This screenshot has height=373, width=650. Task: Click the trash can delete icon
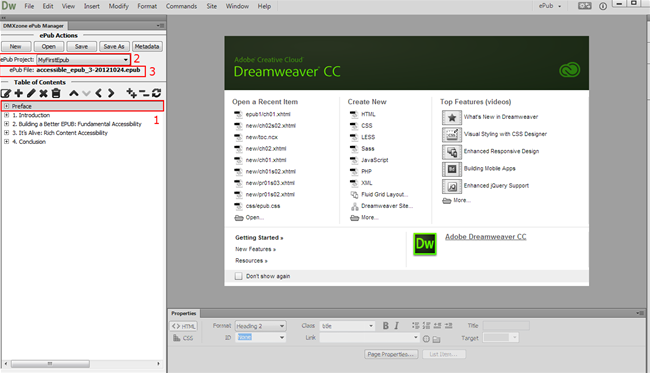[x=56, y=93]
